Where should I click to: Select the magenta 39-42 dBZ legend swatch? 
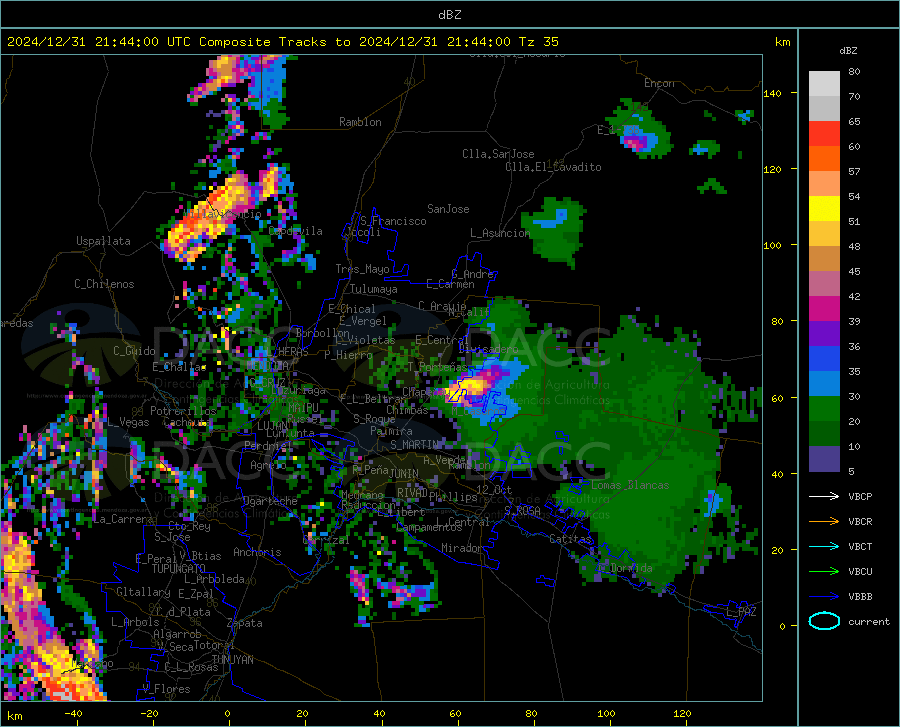824,309
